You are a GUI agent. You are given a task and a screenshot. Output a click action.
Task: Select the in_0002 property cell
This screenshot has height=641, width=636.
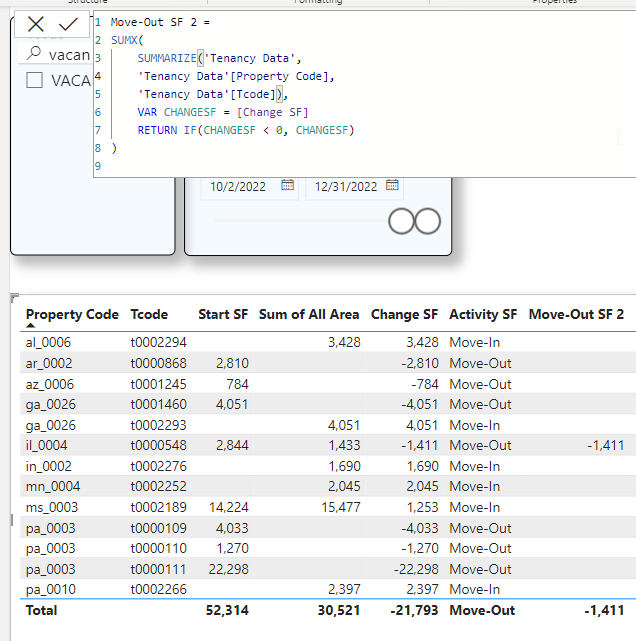click(48, 466)
